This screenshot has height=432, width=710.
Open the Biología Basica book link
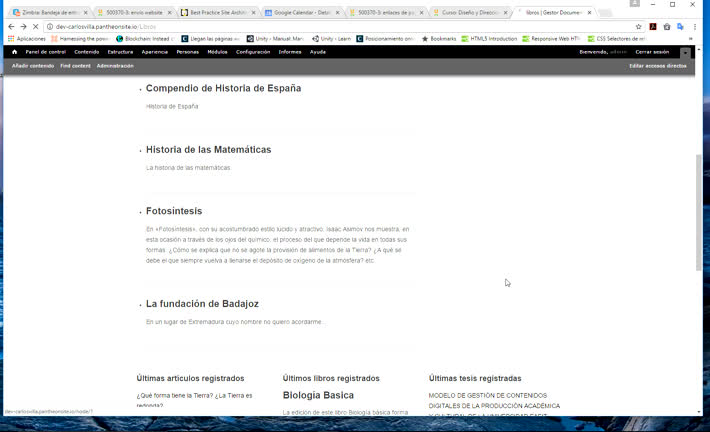318,395
